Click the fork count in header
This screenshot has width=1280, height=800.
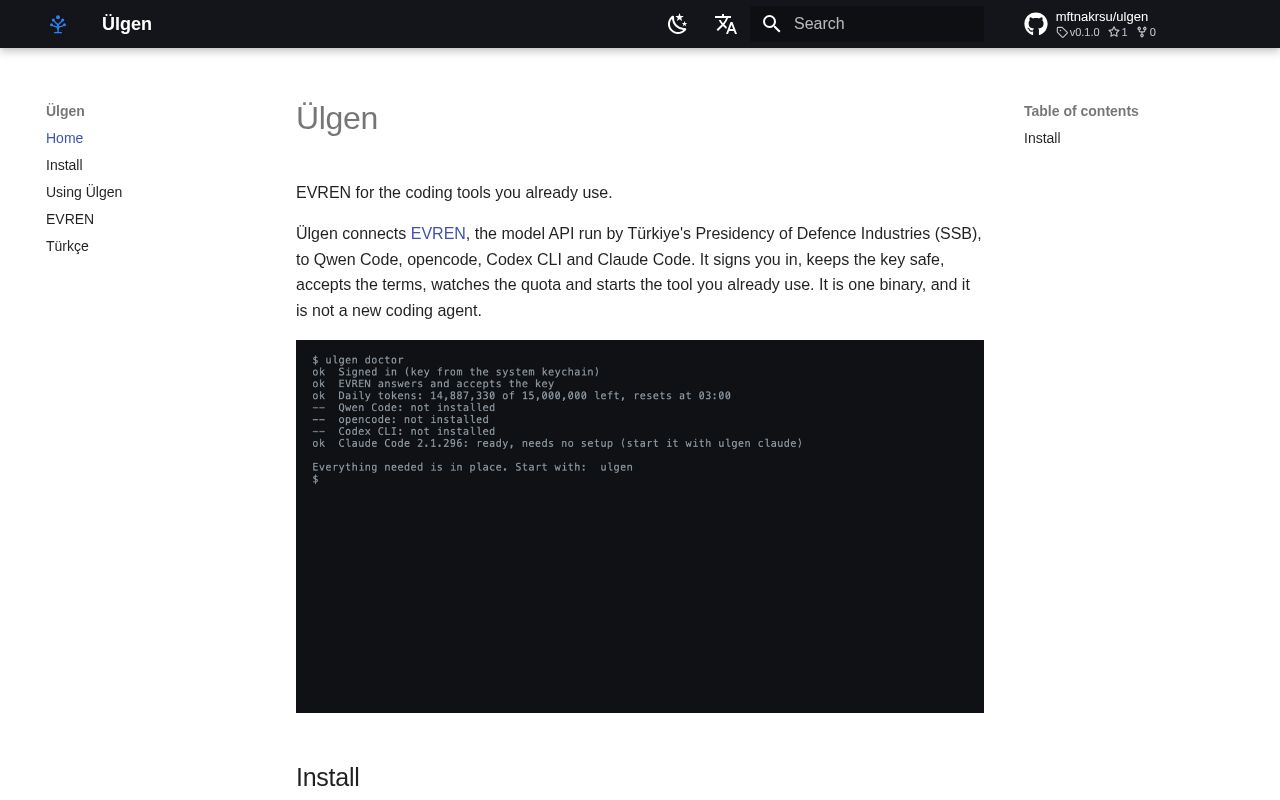tap(1146, 32)
